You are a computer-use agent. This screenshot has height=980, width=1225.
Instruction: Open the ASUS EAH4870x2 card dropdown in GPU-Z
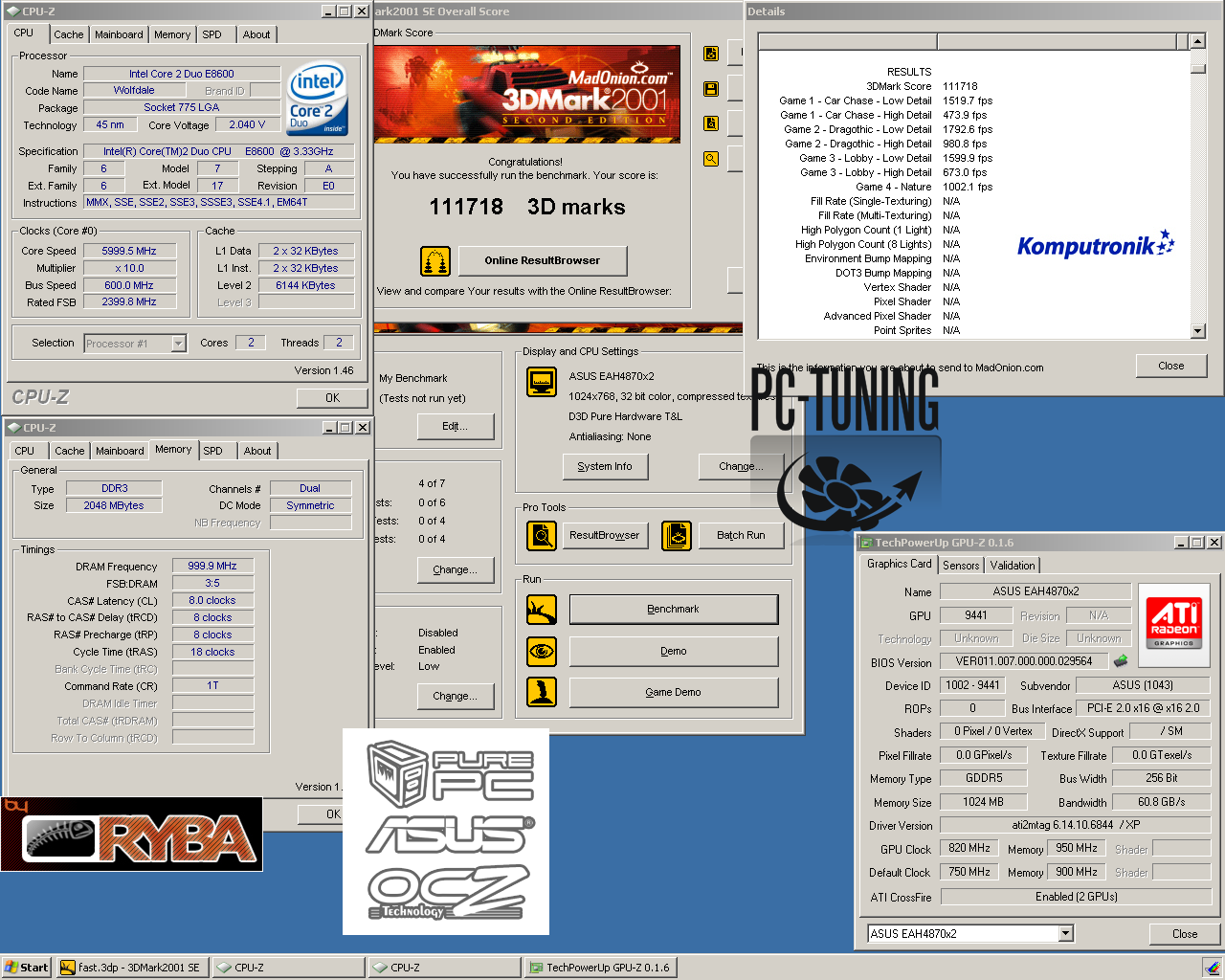(x=1066, y=933)
